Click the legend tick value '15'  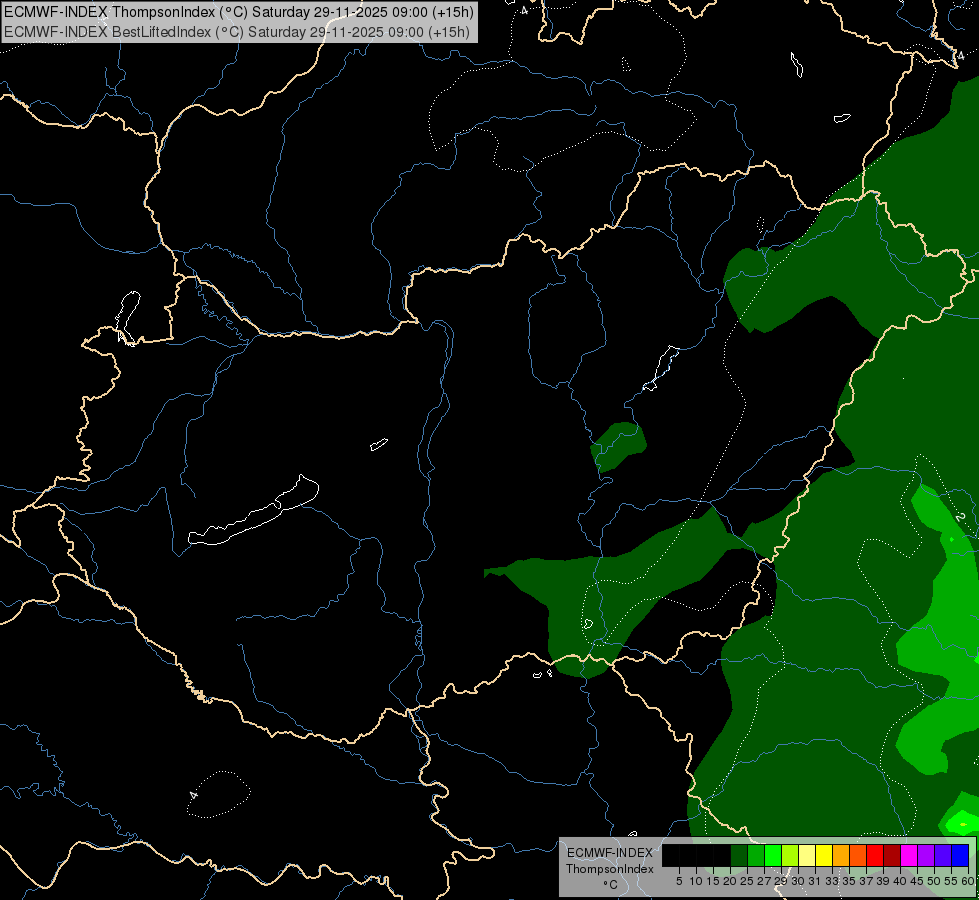(713, 881)
